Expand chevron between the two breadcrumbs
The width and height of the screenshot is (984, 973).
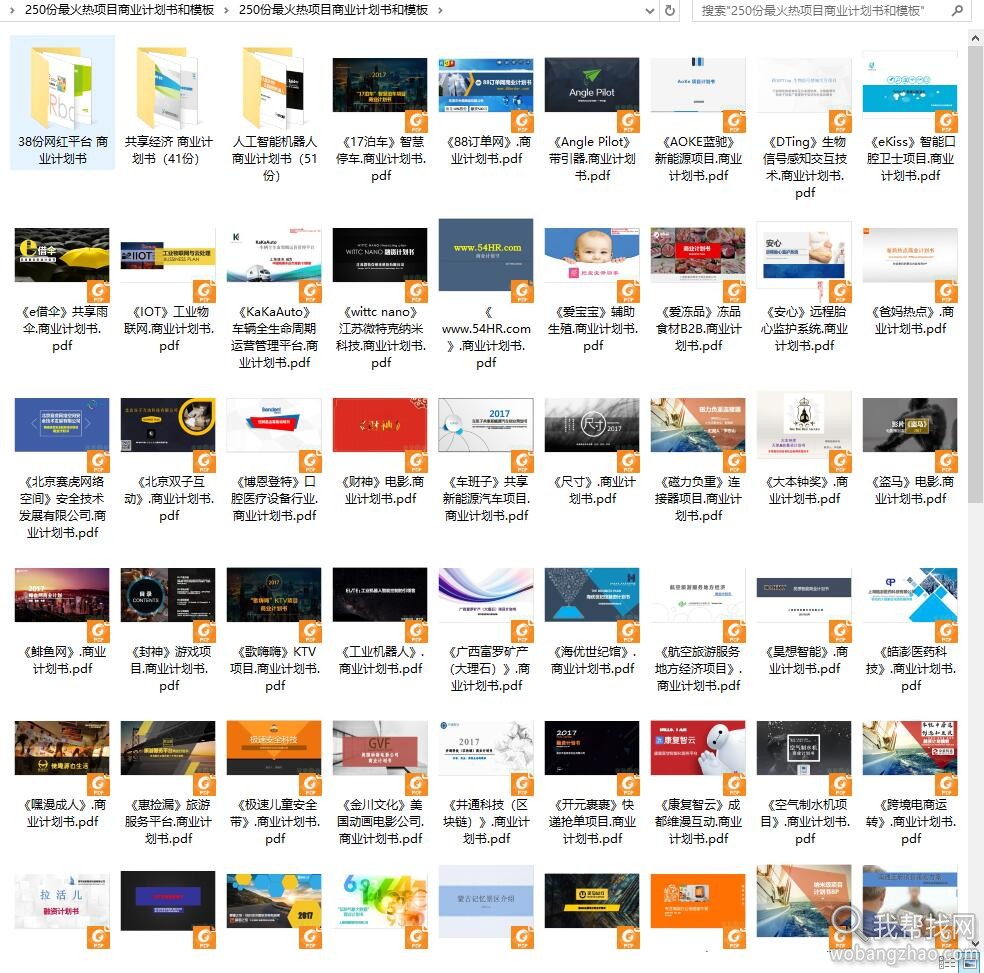pos(226,11)
